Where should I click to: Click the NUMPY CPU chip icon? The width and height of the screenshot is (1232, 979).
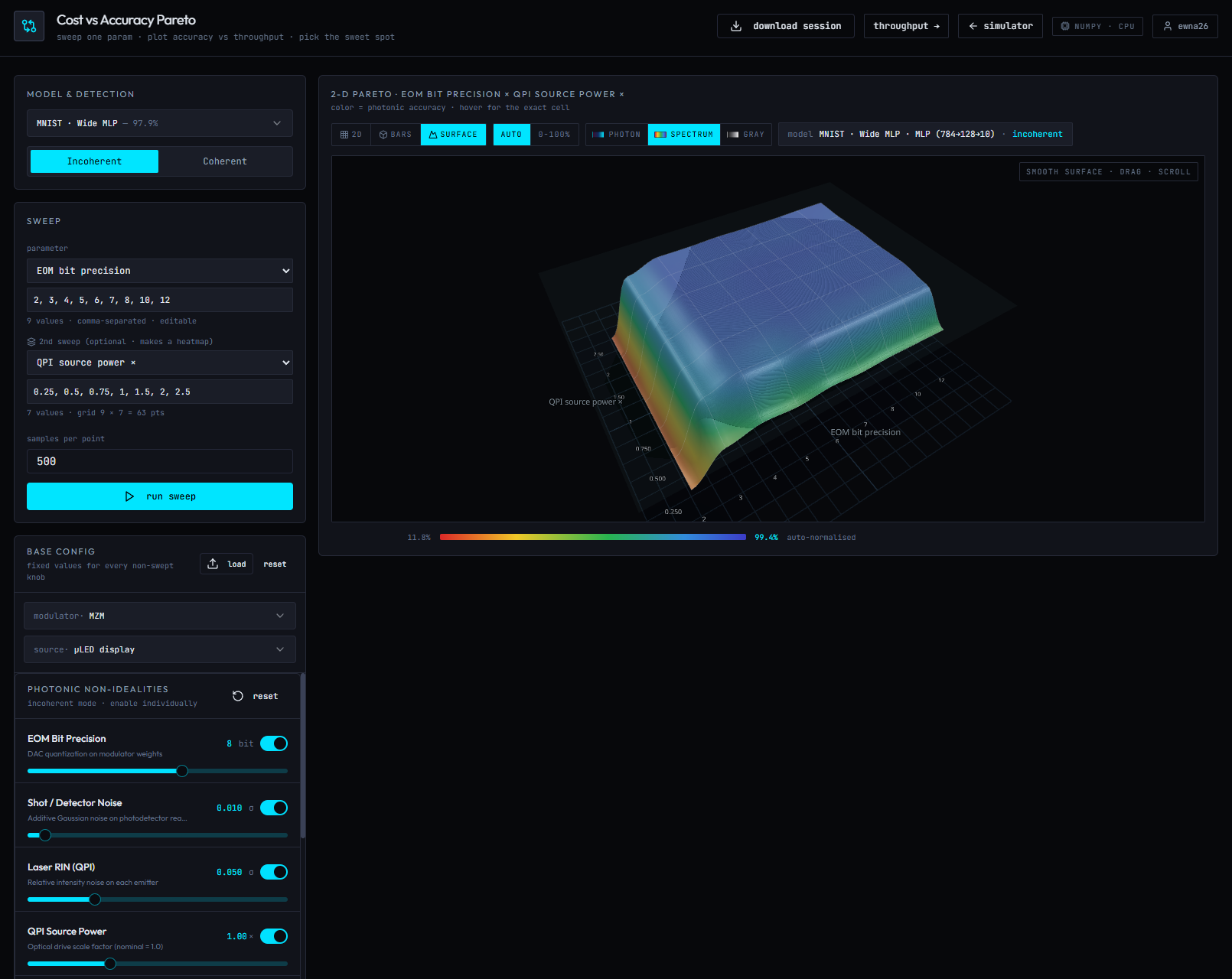[x=1065, y=26]
